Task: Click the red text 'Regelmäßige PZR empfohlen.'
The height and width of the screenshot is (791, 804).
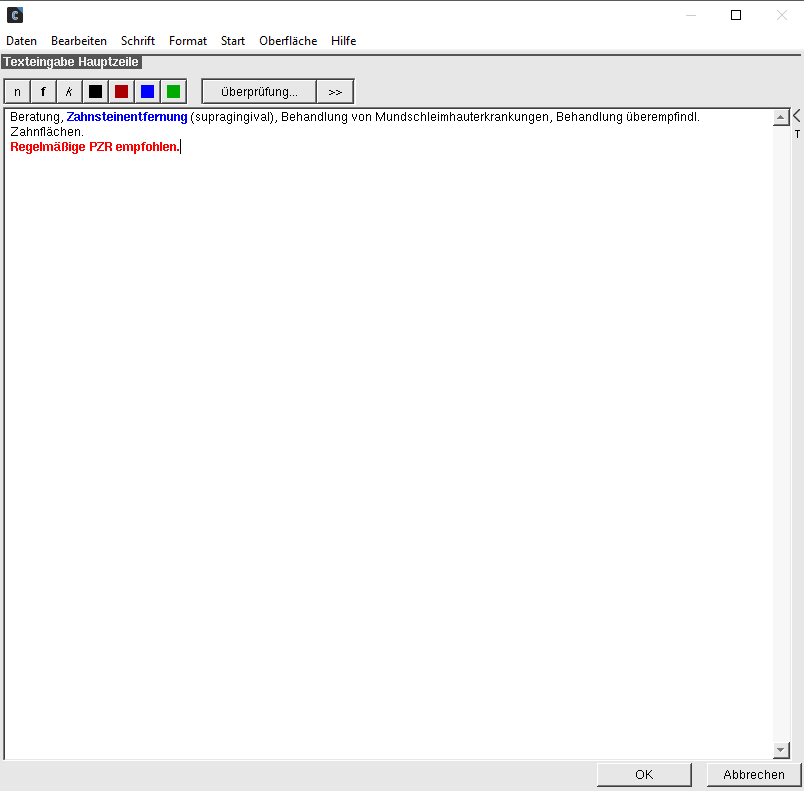Action: pos(95,147)
